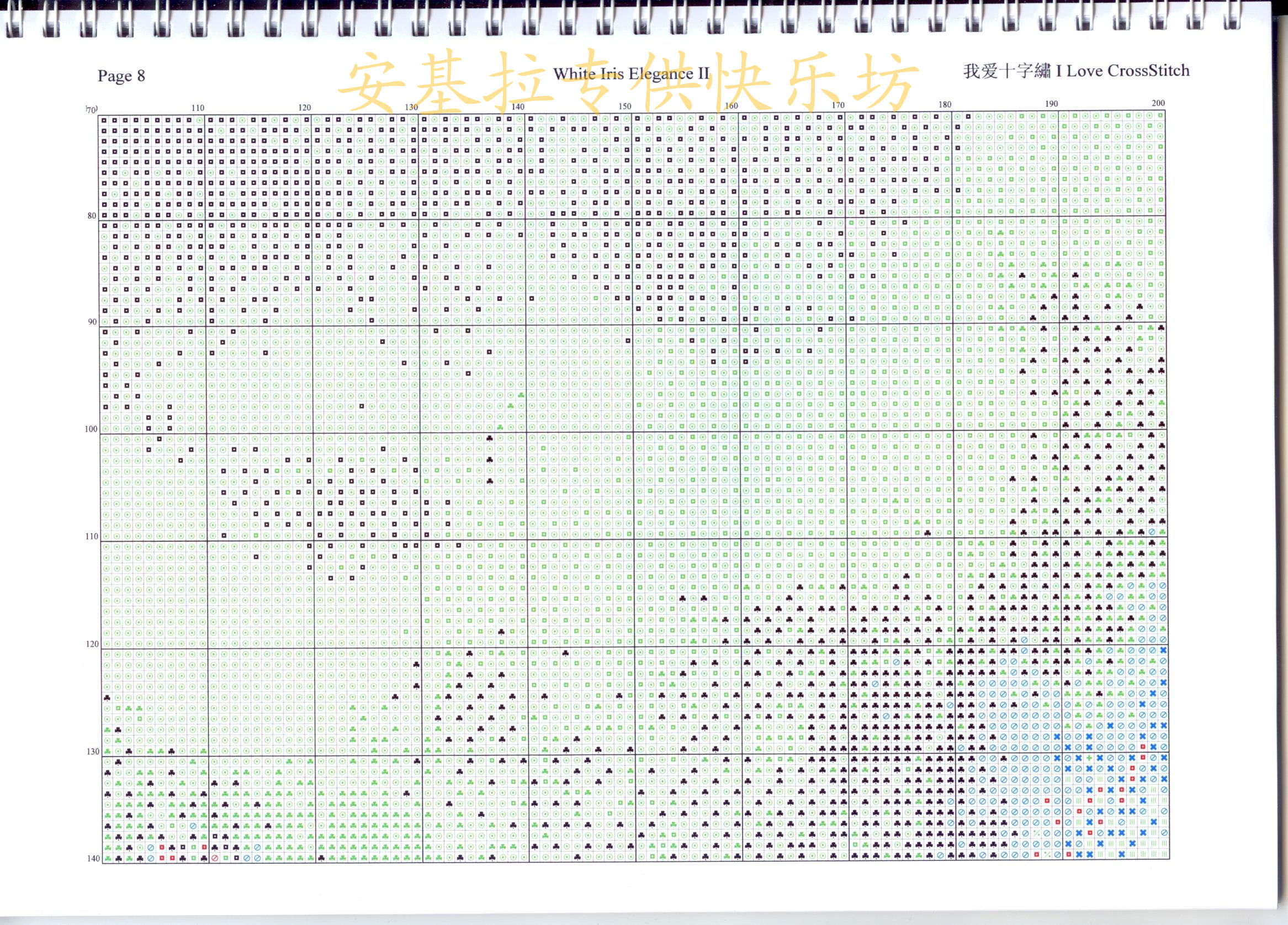Click the "Page 8" label
1288x925 pixels.
point(121,76)
